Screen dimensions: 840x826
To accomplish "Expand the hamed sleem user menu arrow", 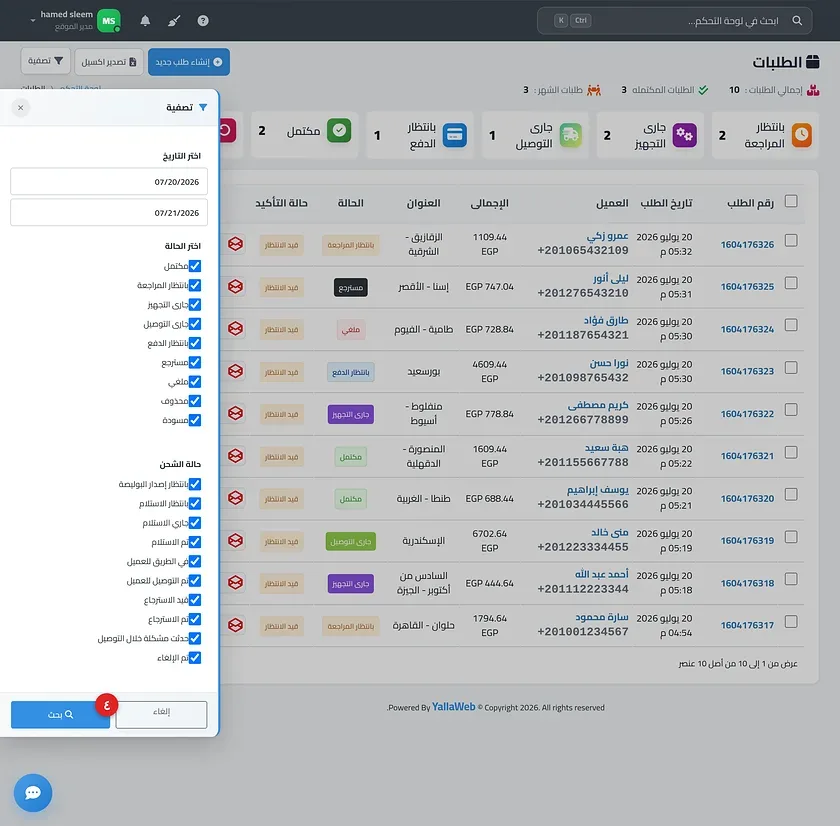I will tap(33, 21).
